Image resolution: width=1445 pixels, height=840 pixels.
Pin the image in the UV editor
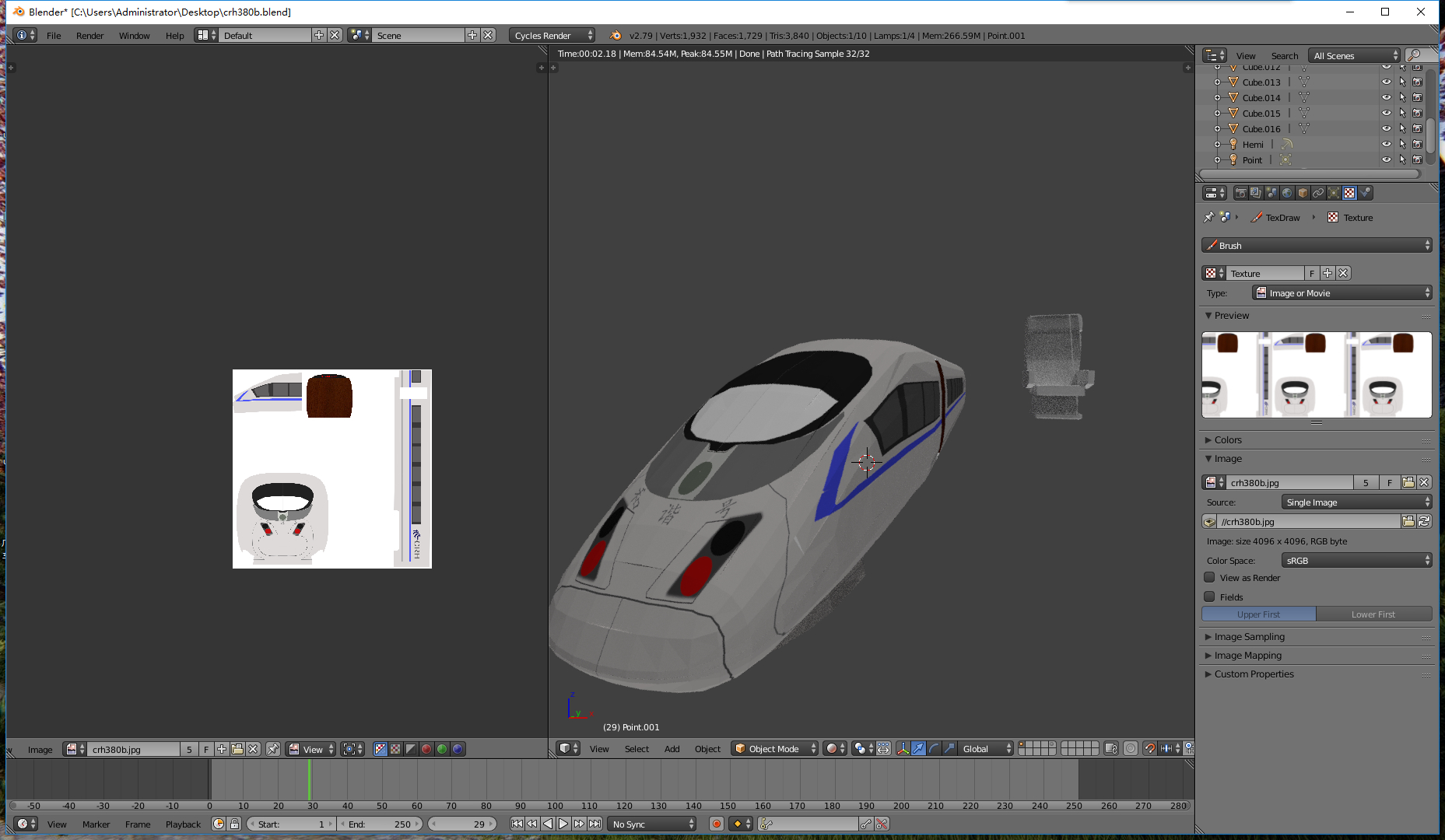tap(273, 749)
